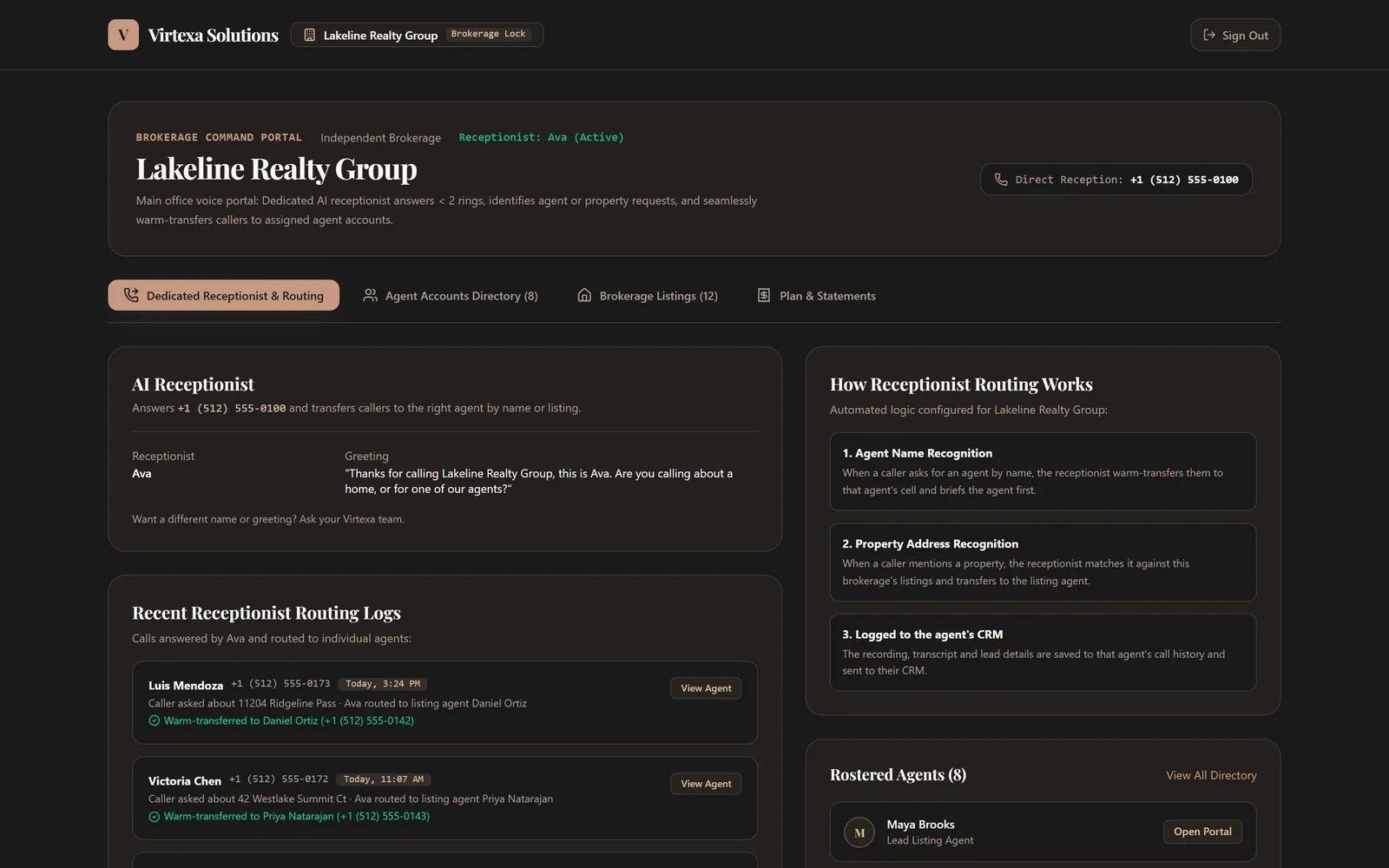Click the Maya Brooks agent name
Image resolution: width=1389 pixels, height=868 pixels.
[920, 825]
